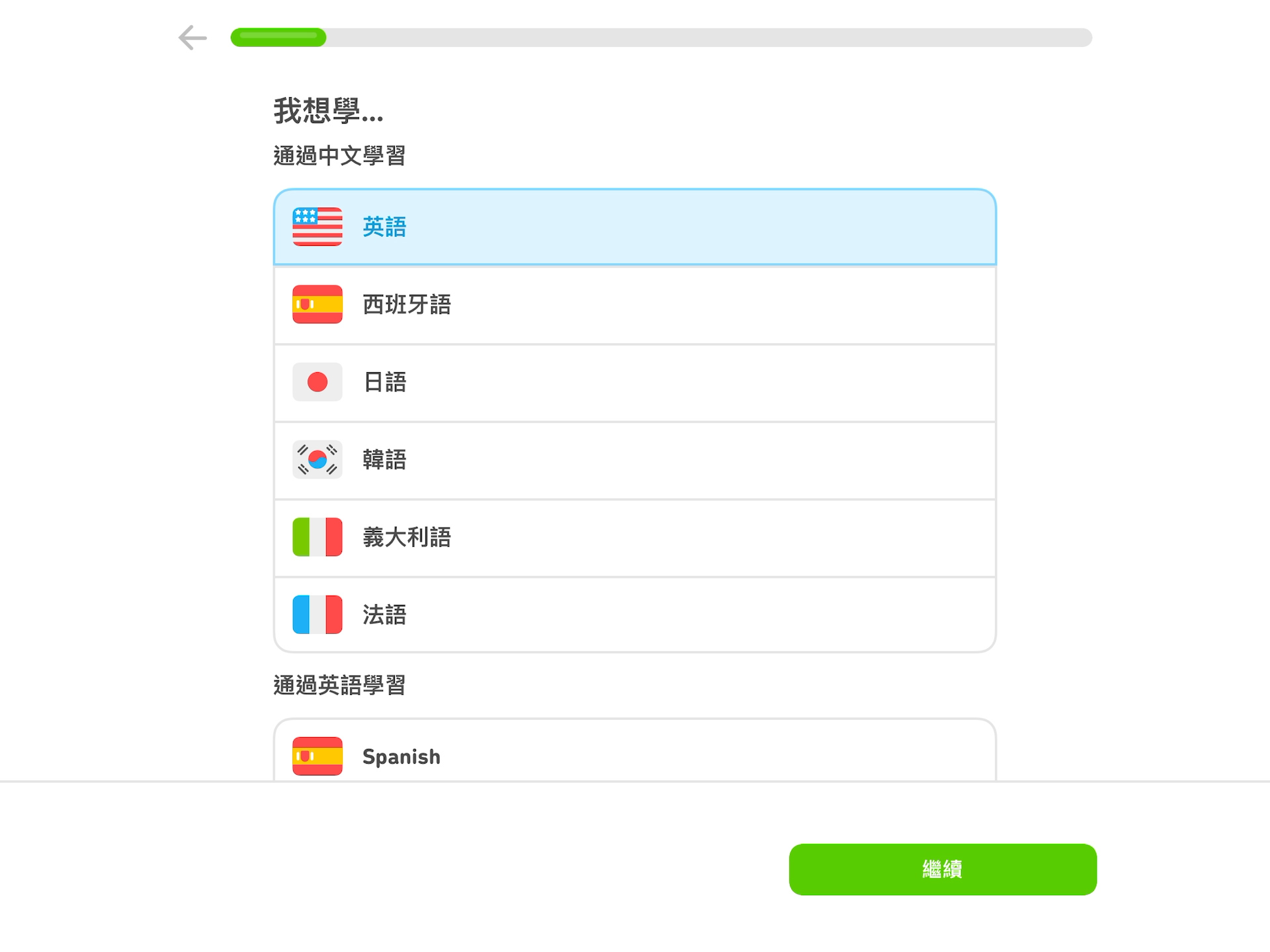Image resolution: width=1270 pixels, height=952 pixels.
Task: Select the 英語 language option
Action: 635,227
